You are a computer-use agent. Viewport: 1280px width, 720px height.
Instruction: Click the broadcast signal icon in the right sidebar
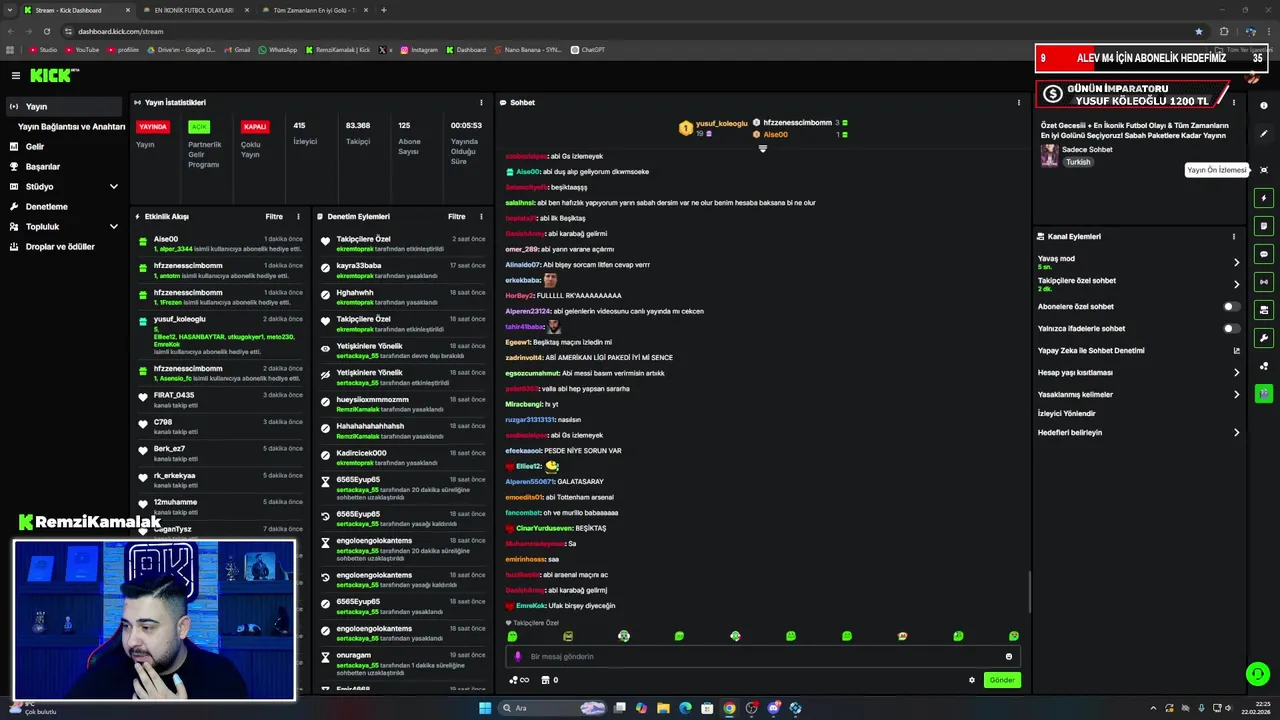tap(1264, 282)
